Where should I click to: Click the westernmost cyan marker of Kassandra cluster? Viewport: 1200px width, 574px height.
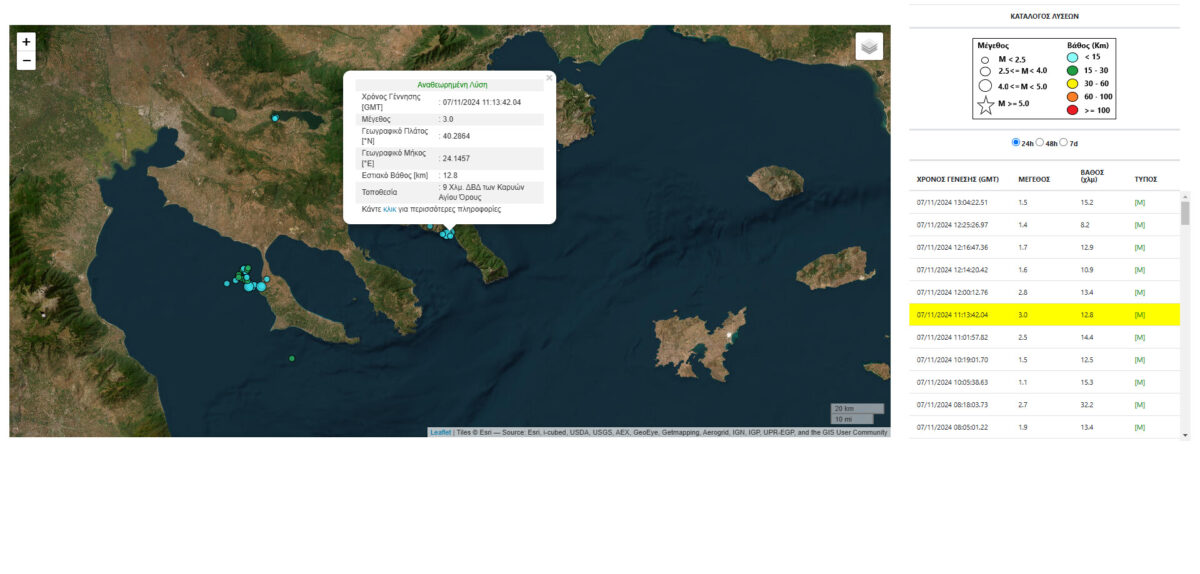tap(227, 284)
